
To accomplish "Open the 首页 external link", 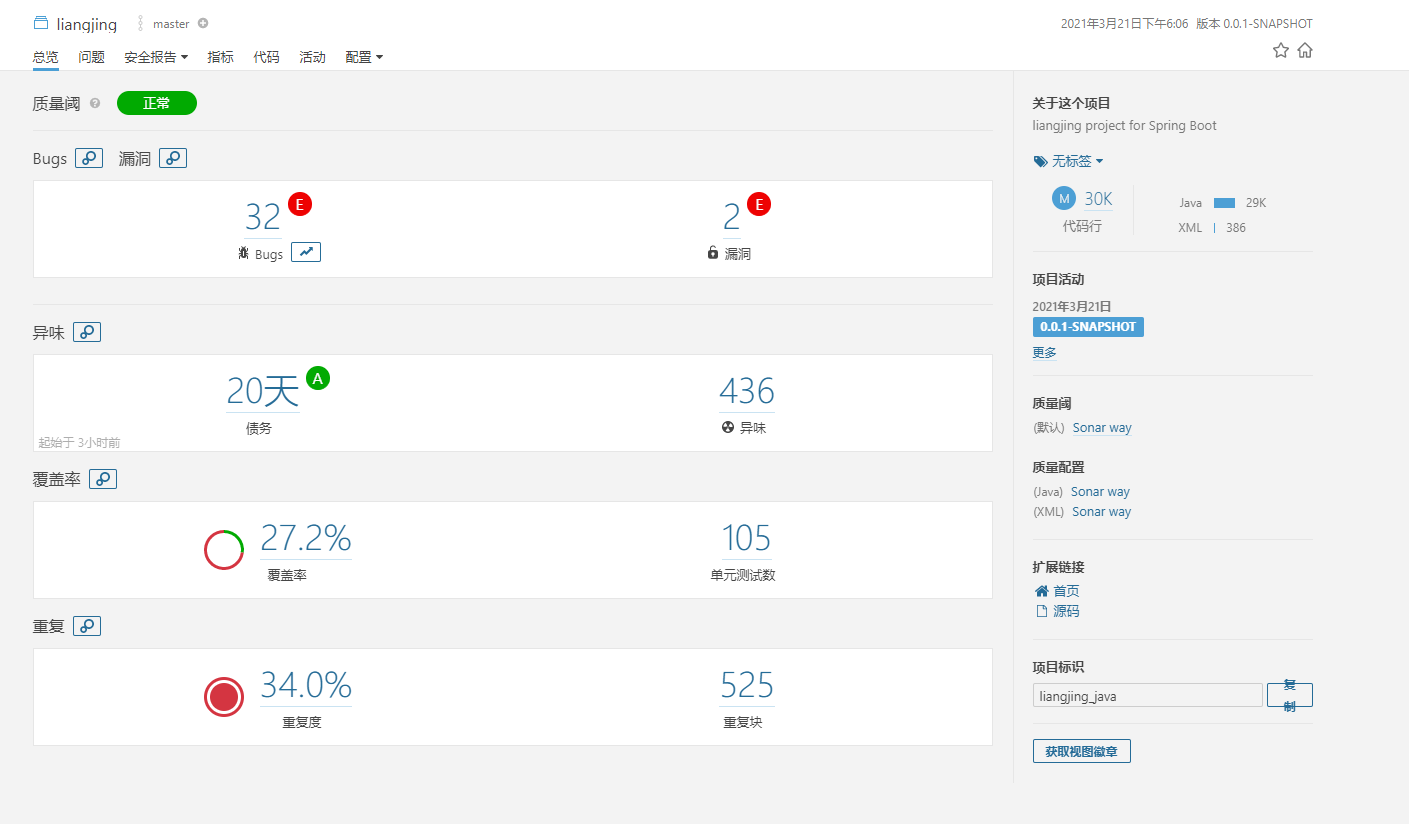I will [x=1057, y=591].
